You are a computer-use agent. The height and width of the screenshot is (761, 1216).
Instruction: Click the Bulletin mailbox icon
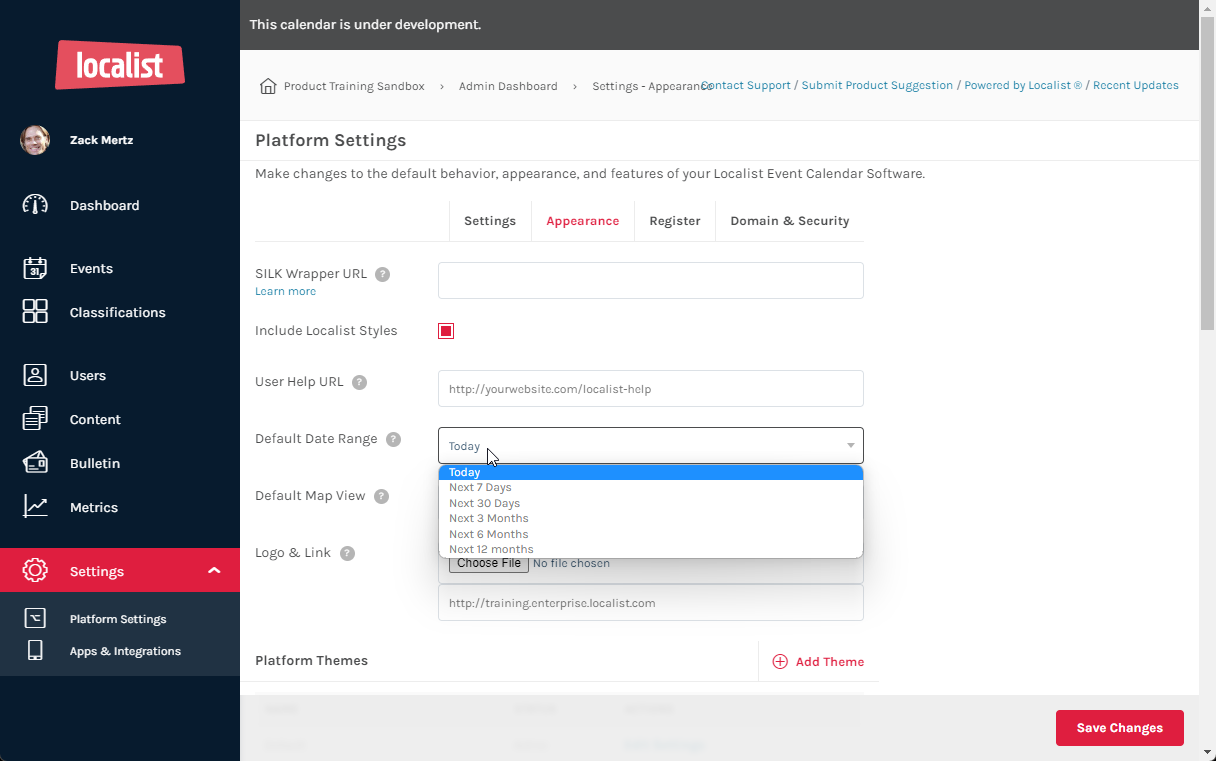[x=35, y=463]
